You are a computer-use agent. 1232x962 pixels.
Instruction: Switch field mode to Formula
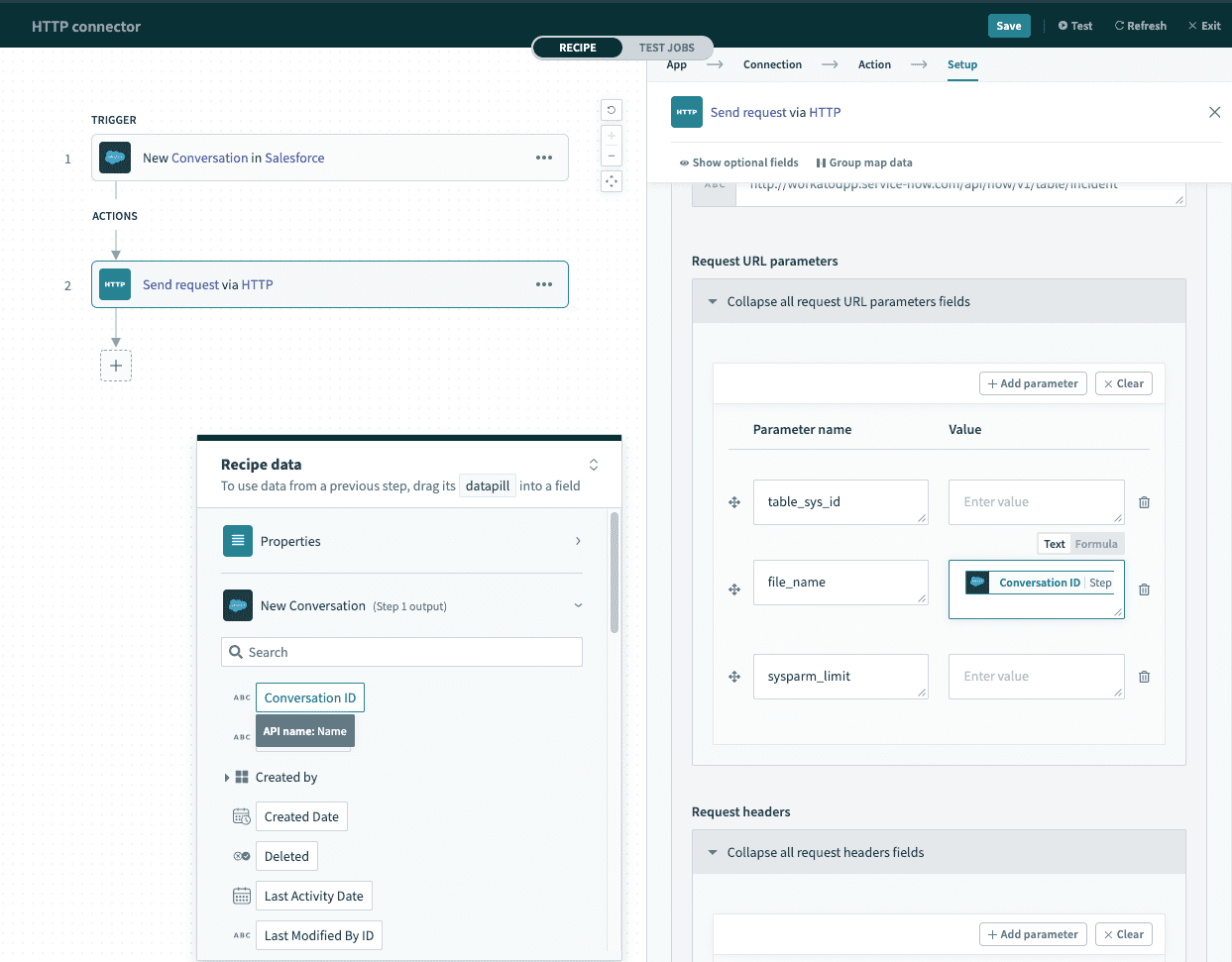pos(1096,544)
